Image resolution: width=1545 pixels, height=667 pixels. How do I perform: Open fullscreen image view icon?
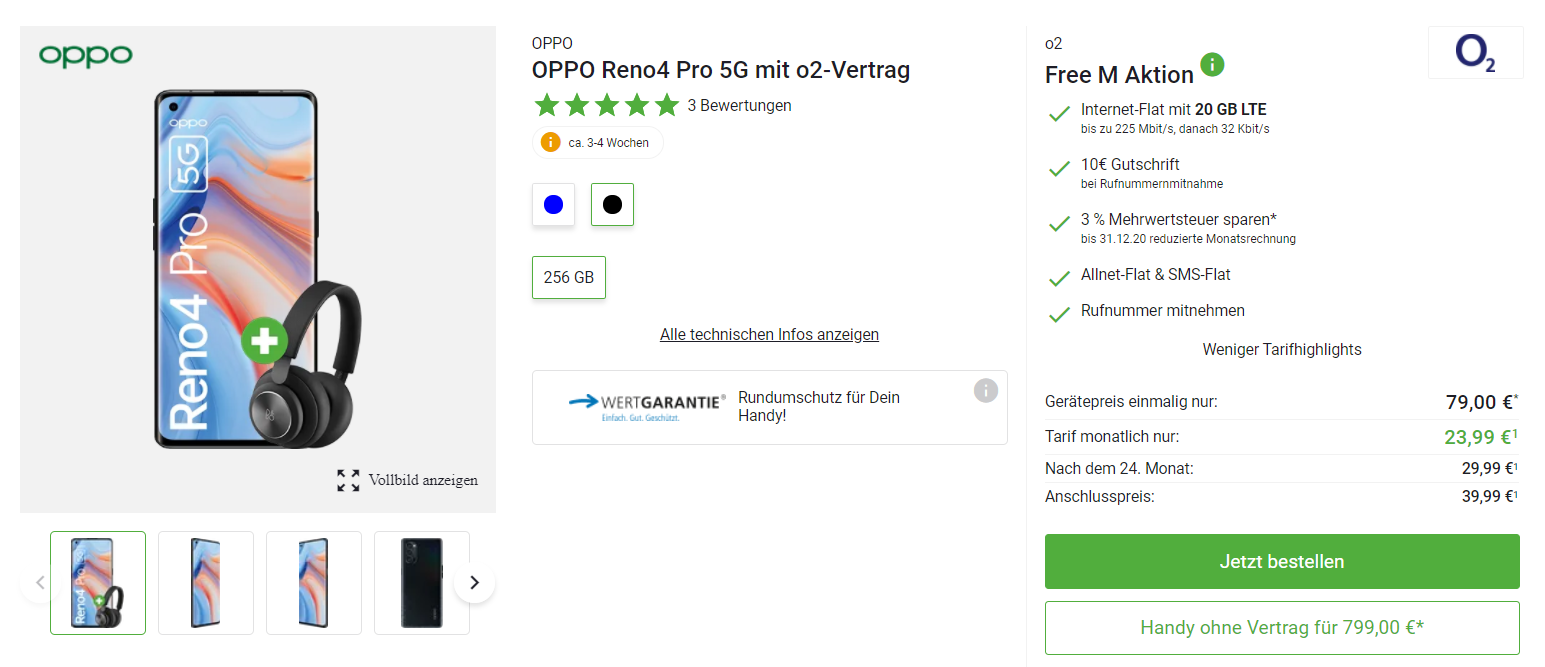pyautogui.click(x=348, y=480)
